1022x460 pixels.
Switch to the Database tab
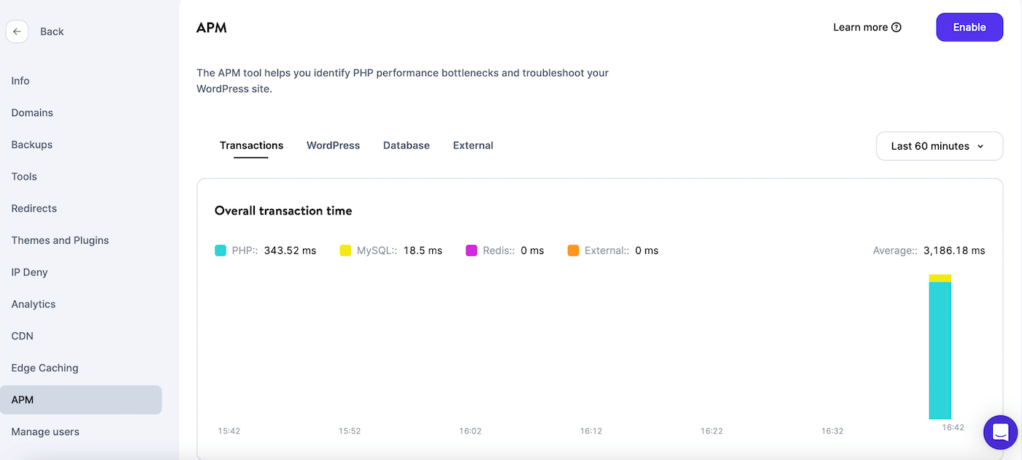(x=406, y=145)
